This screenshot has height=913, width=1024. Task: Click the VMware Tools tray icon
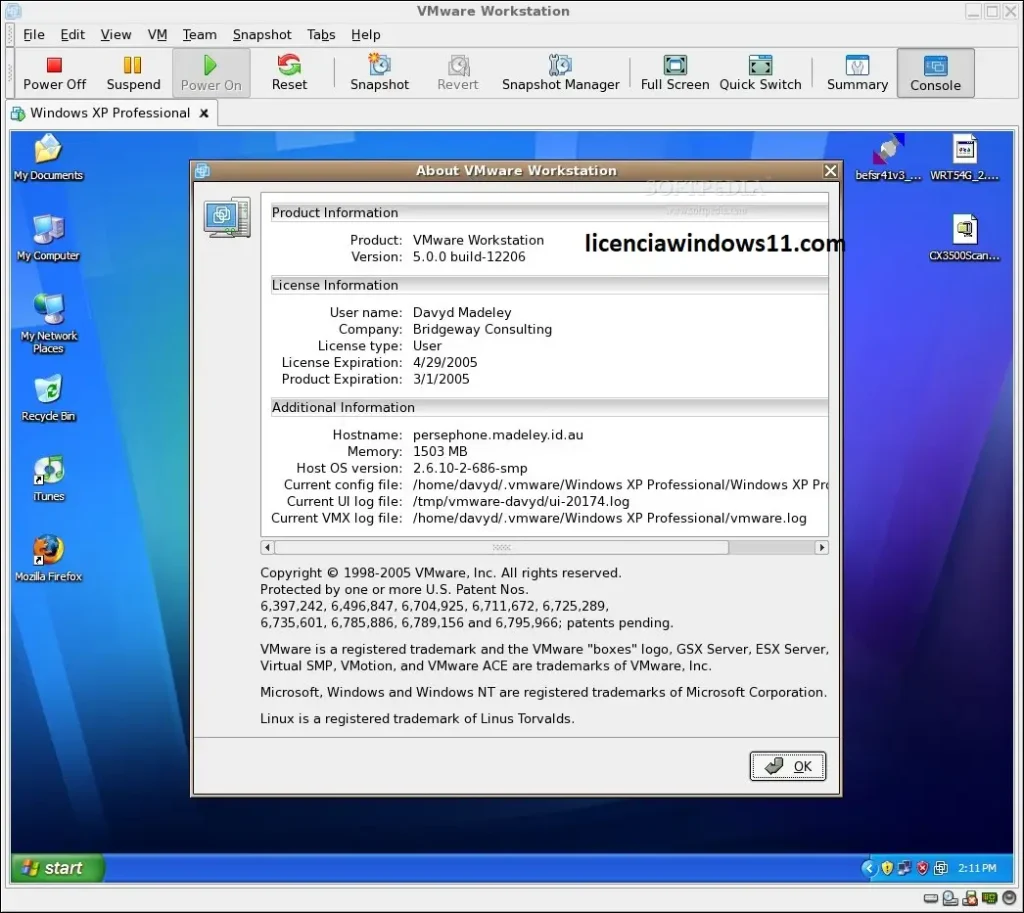click(x=940, y=868)
